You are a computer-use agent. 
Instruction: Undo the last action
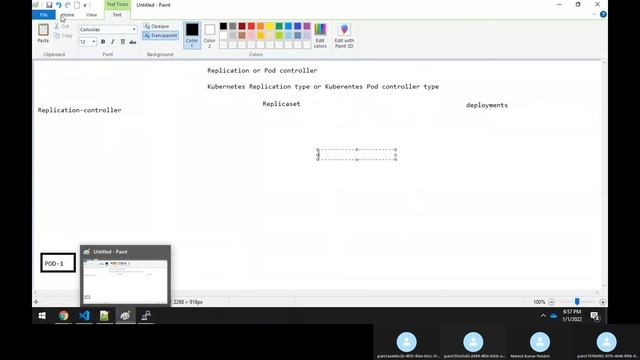58,5
